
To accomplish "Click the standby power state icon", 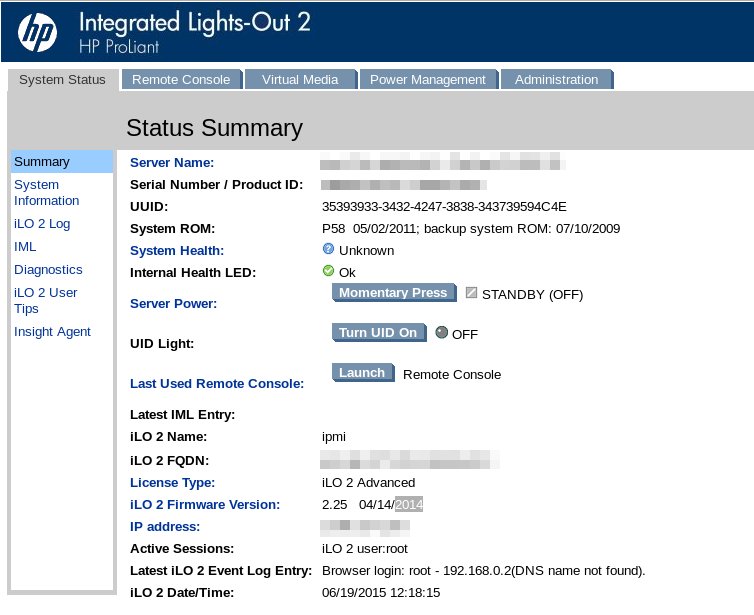I will click(471, 293).
